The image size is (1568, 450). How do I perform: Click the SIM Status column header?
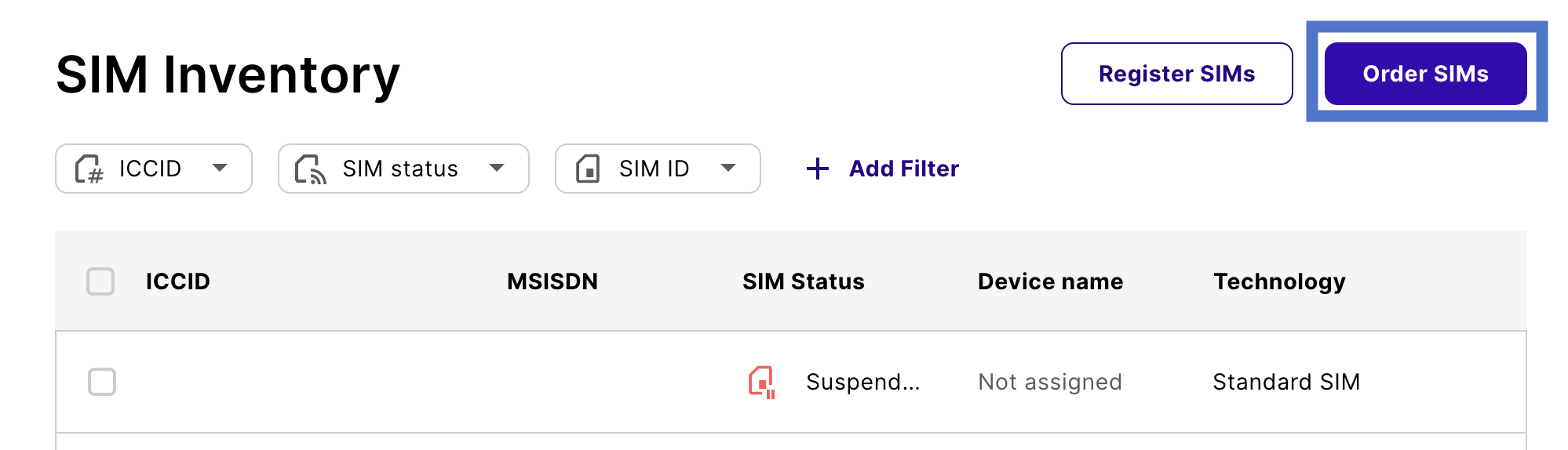tap(803, 281)
